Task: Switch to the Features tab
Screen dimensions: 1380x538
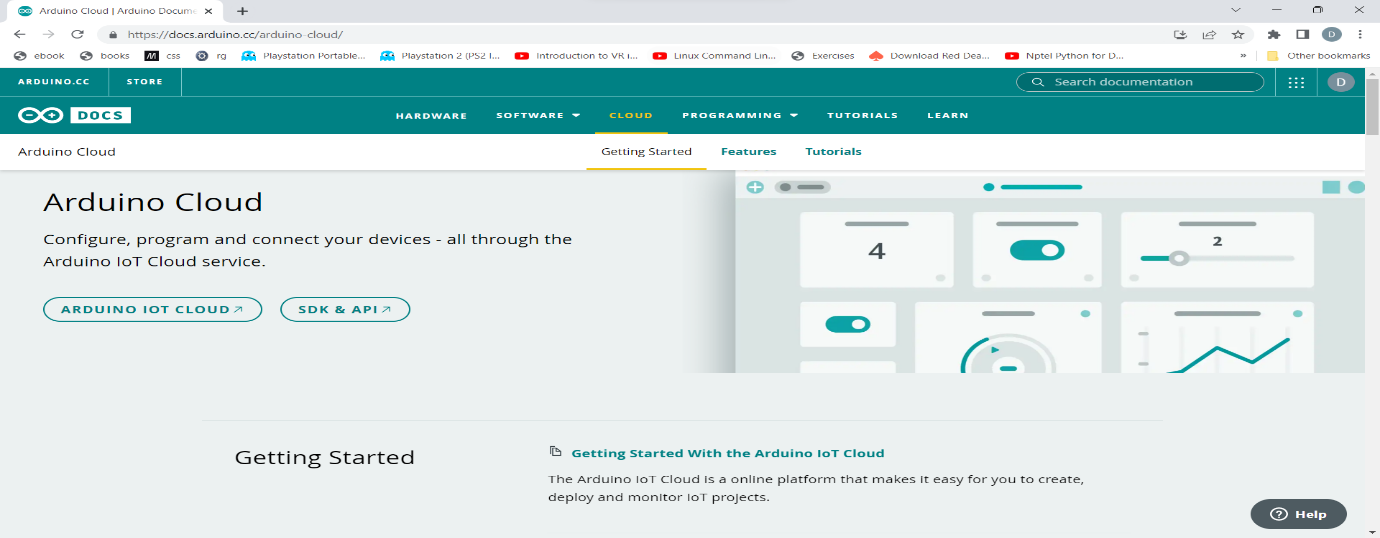Action: click(x=748, y=152)
